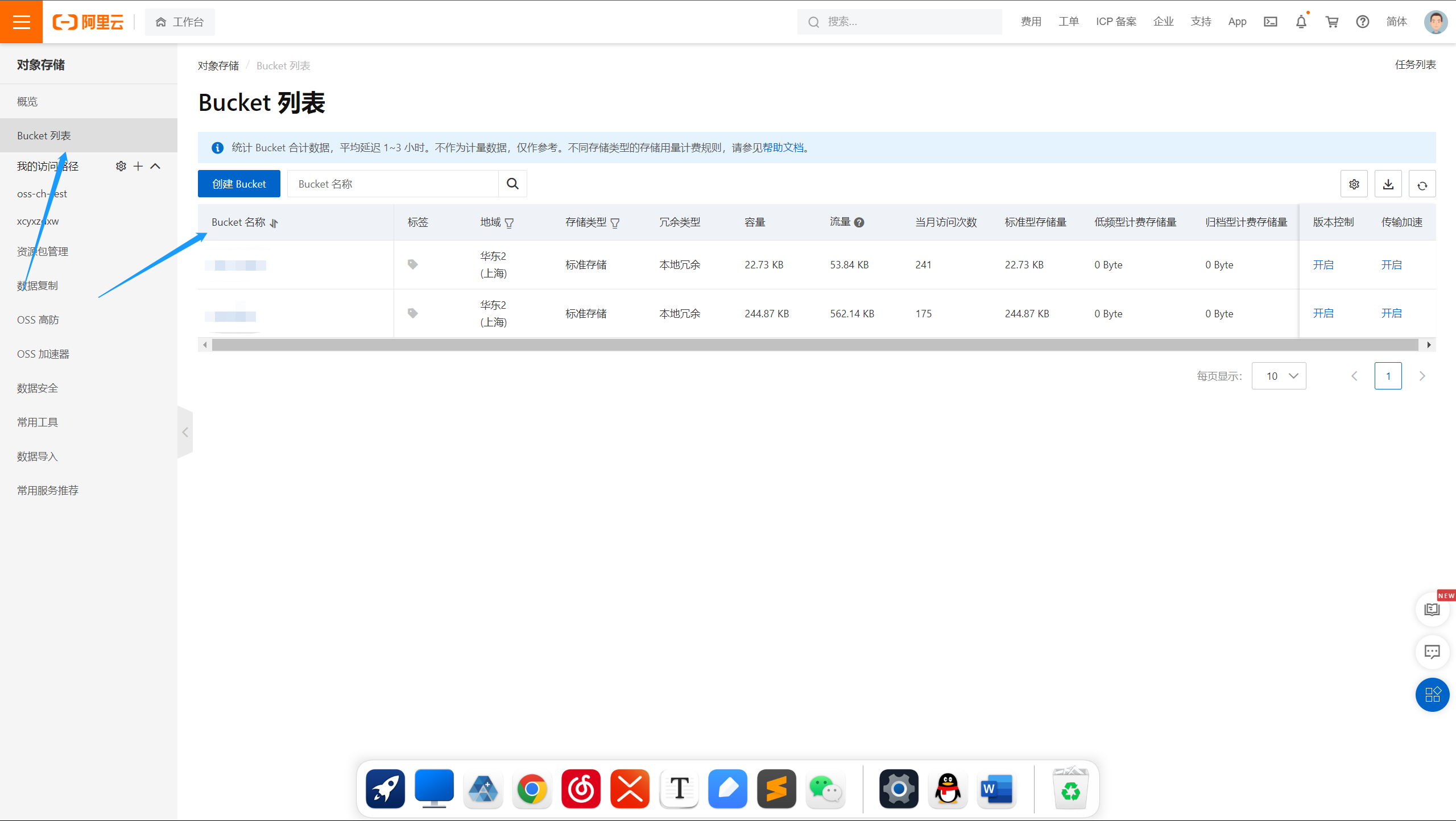Enable version control for first bucket
Viewport: 1456px width, 821px height.
click(x=1323, y=265)
